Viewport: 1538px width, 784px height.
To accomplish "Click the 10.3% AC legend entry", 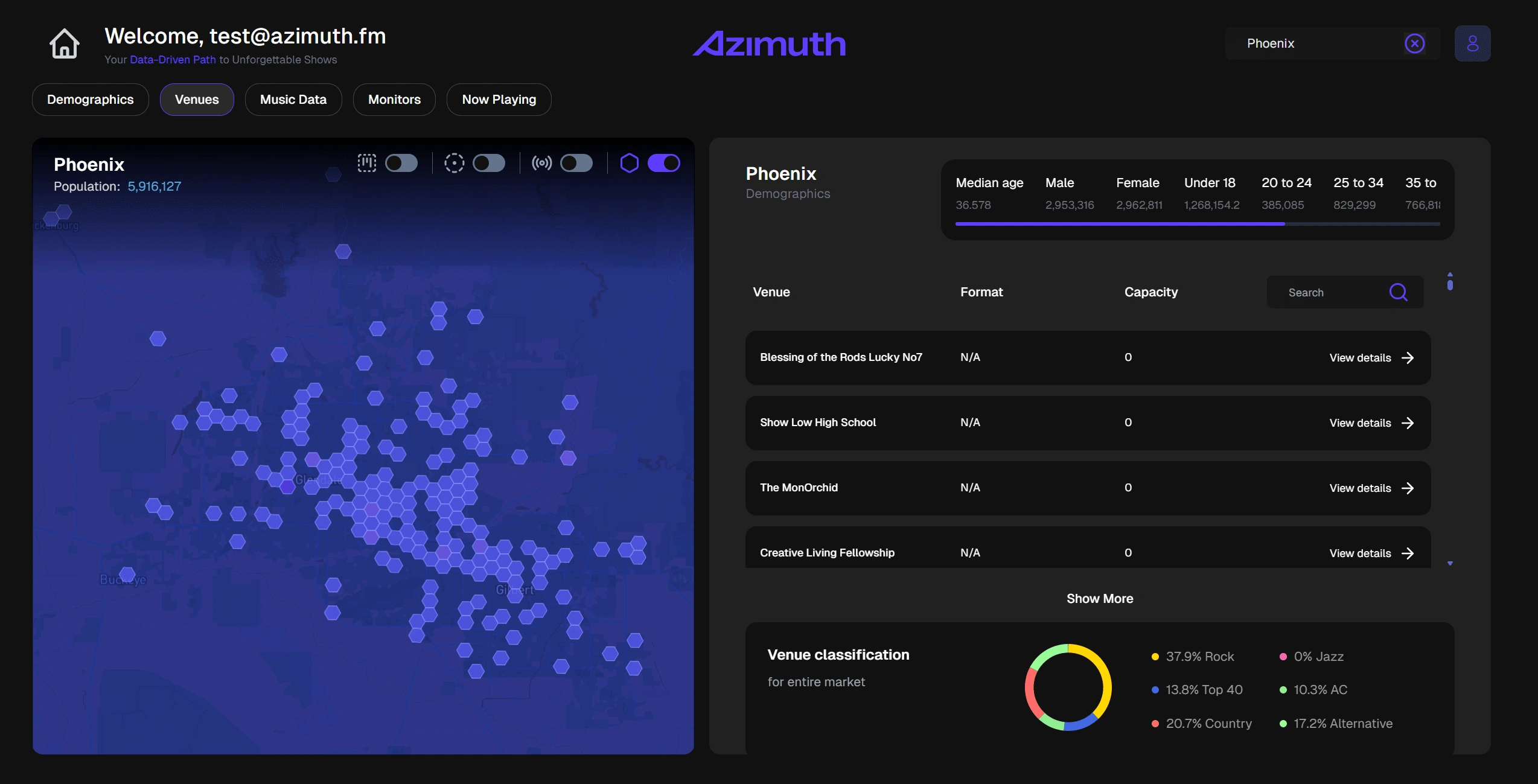I will pyautogui.click(x=1313, y=690).
